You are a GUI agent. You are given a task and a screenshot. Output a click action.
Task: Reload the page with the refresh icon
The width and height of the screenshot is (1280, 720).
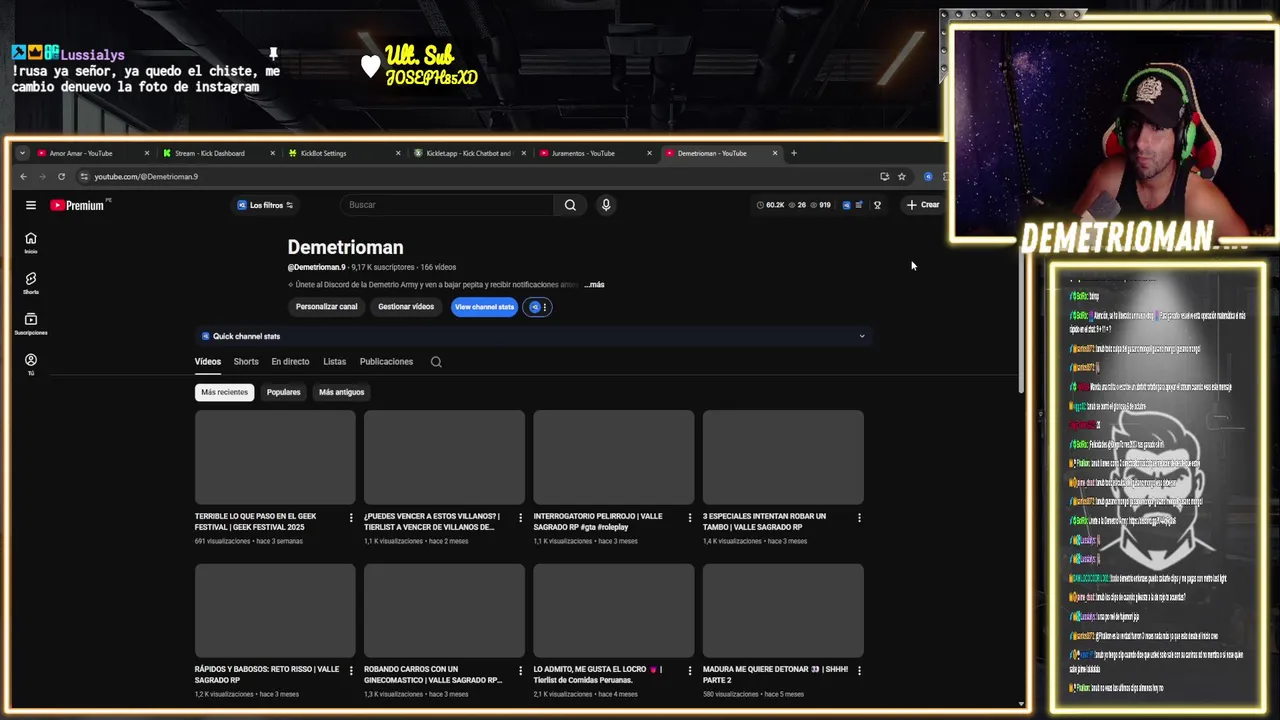[x=62, y=177]
